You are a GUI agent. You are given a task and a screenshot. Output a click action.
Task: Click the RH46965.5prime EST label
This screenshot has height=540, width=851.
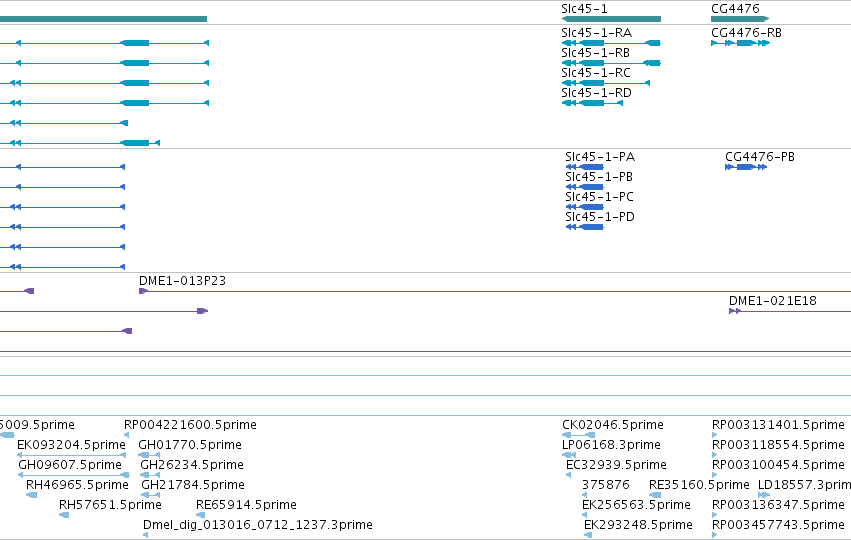(x=77, y=485)
